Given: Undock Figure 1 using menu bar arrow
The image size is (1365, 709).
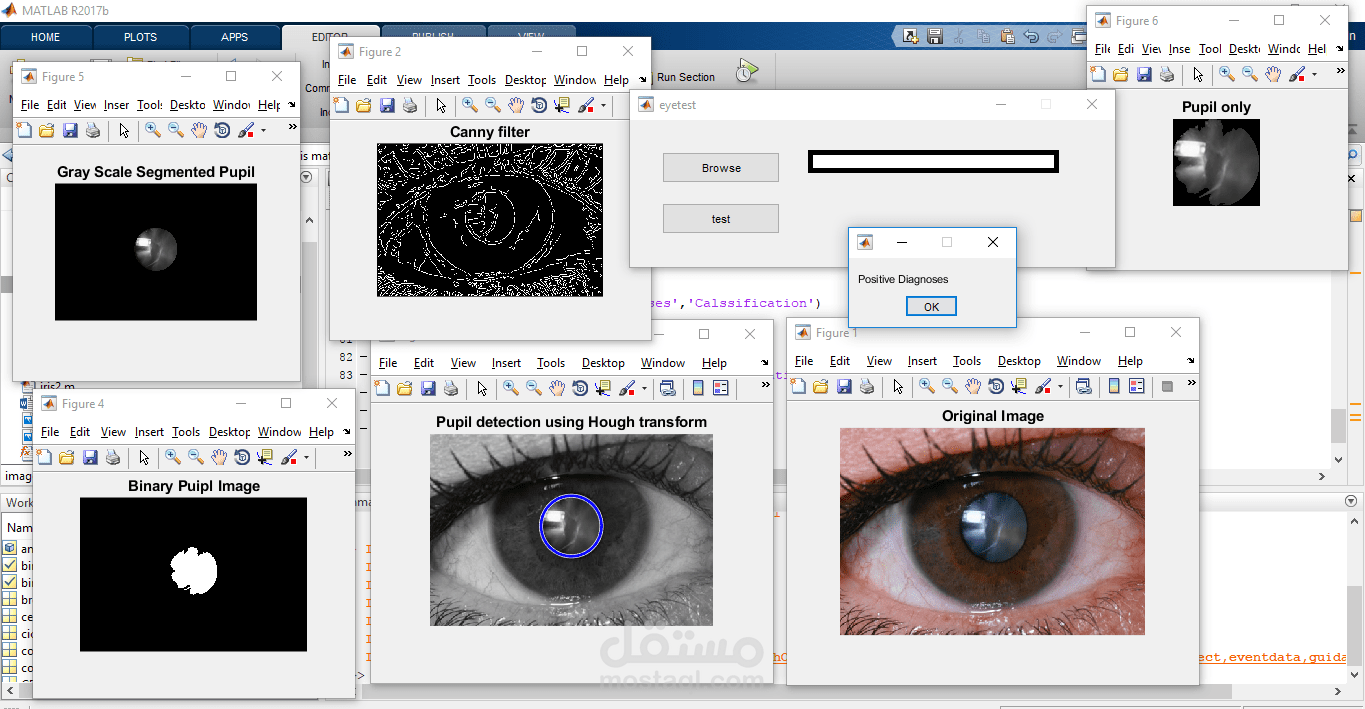Looking at the screenshot, I should tap(1191, 361).
